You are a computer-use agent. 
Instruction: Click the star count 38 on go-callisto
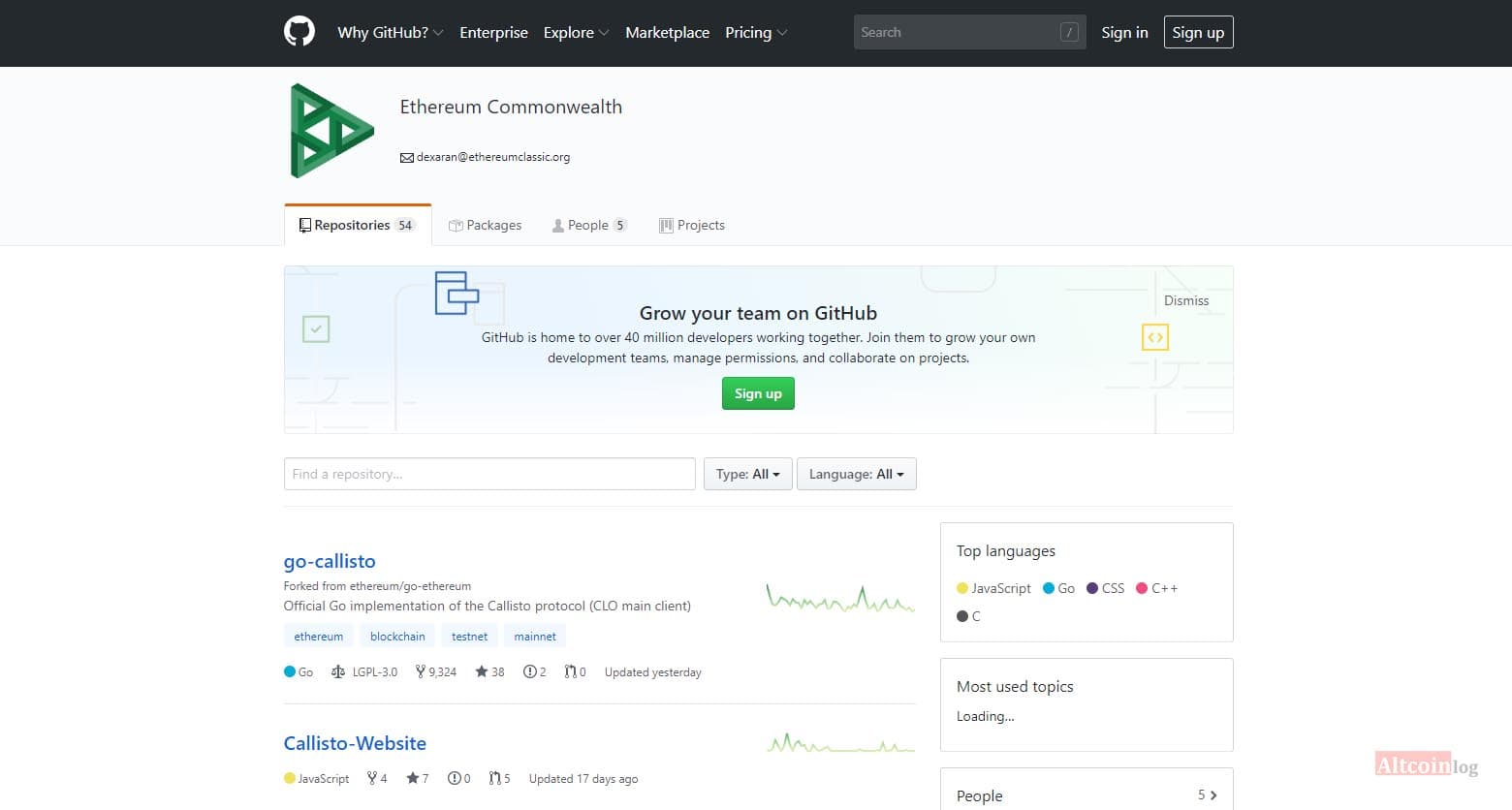pos(489,671)
